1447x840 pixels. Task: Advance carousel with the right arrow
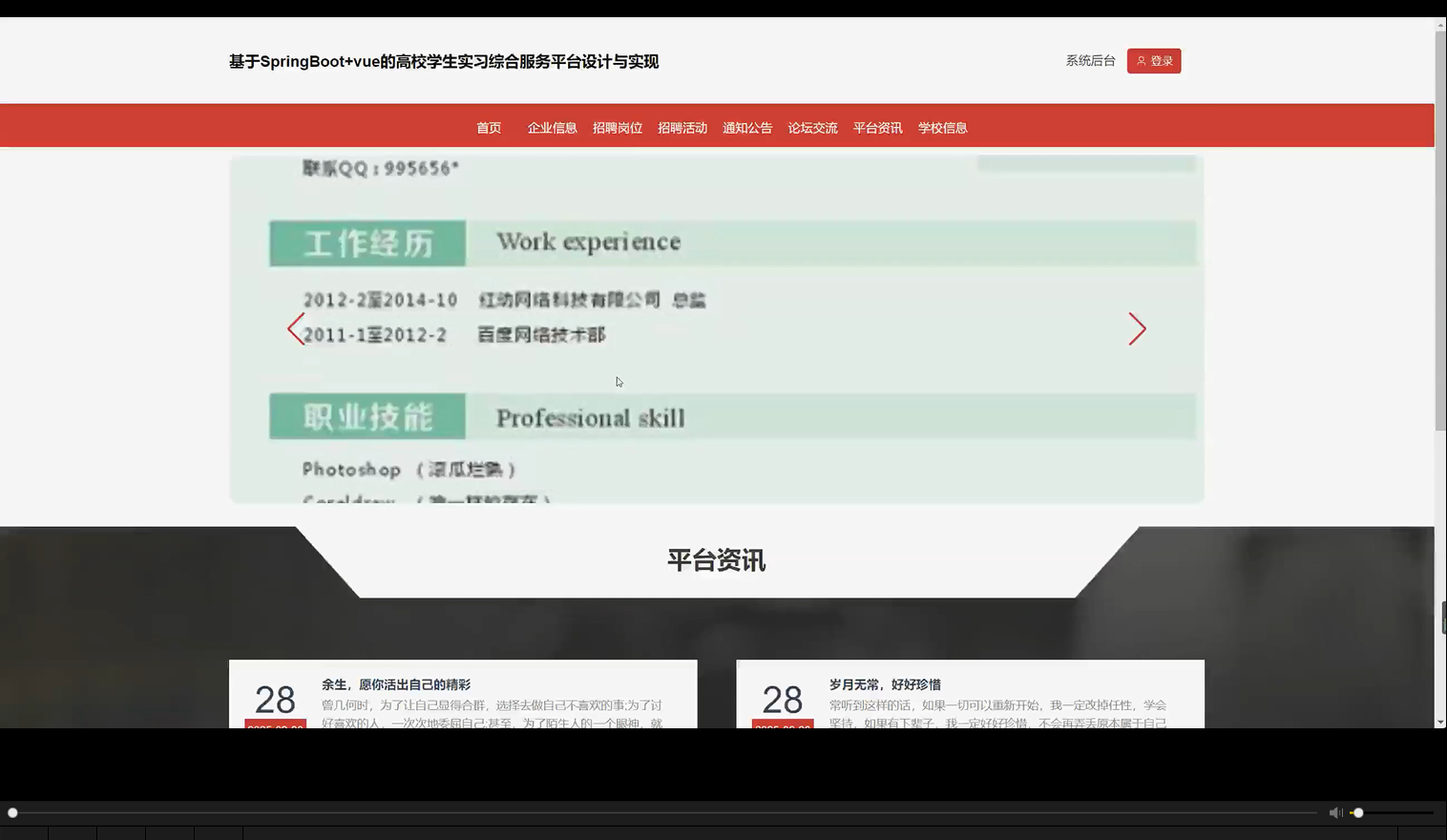tap(1137, 329)
